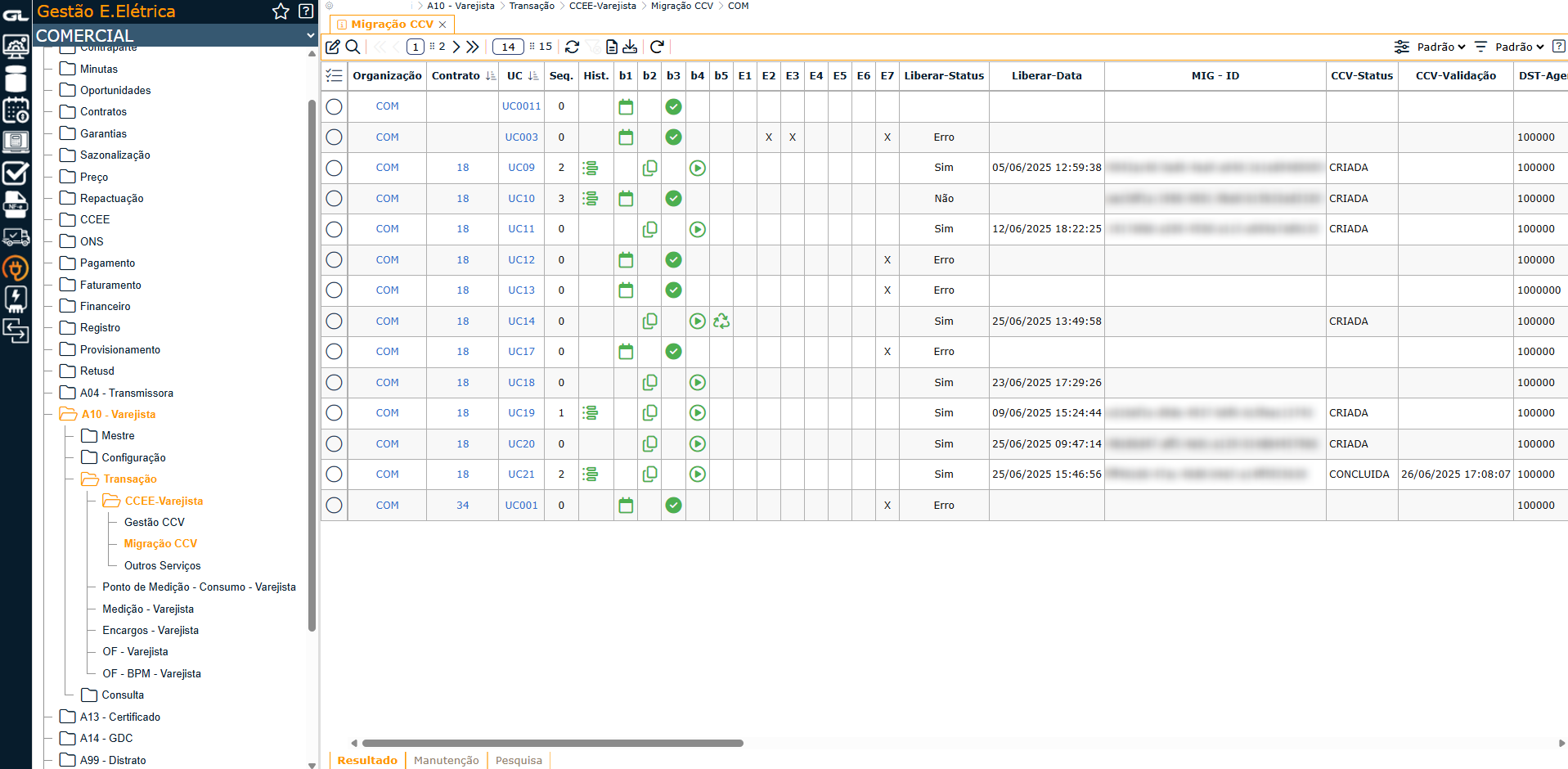Click the recycle icon in UC14 row

pos(721,322)
